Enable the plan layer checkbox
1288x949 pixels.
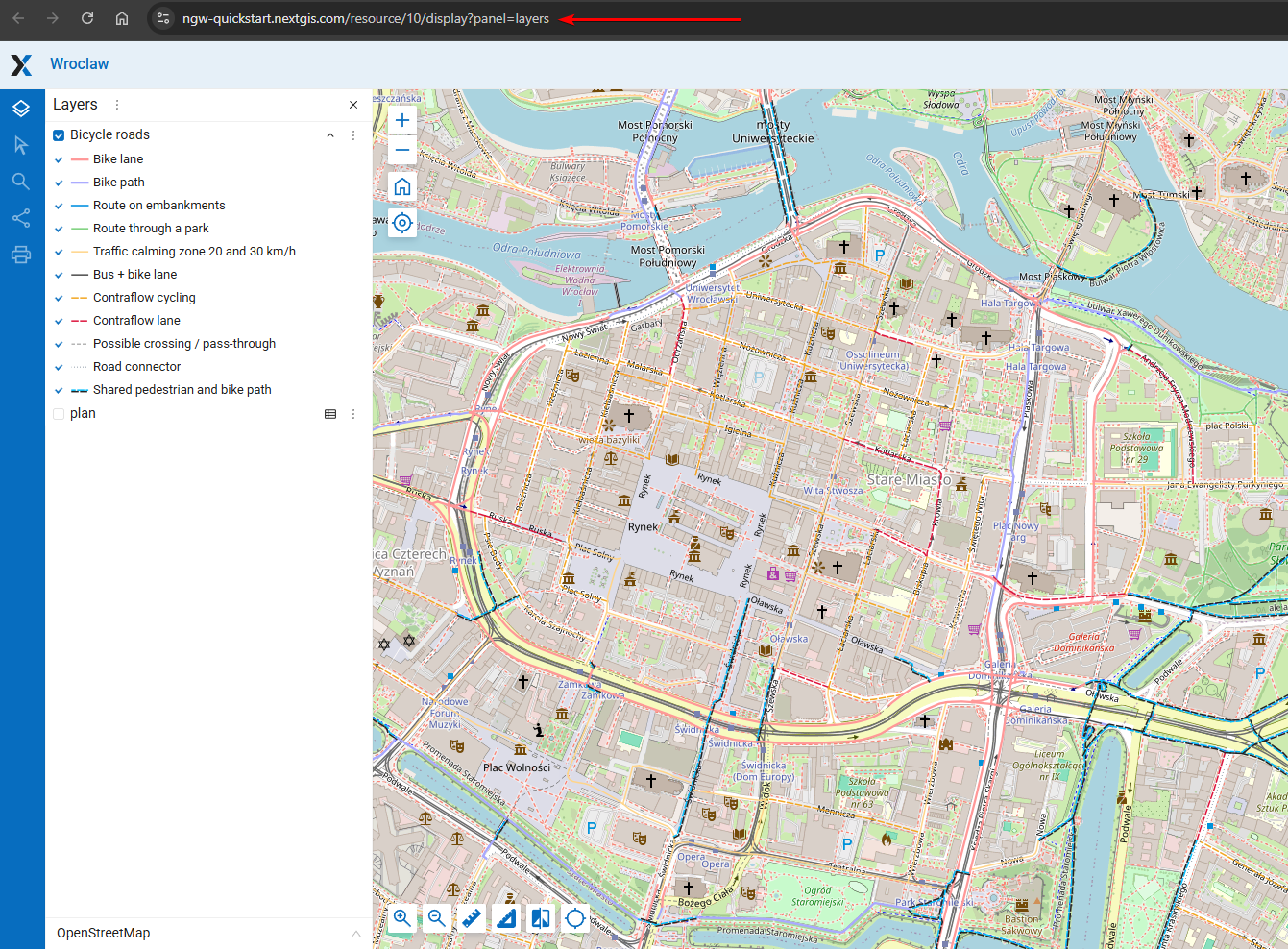59,414
